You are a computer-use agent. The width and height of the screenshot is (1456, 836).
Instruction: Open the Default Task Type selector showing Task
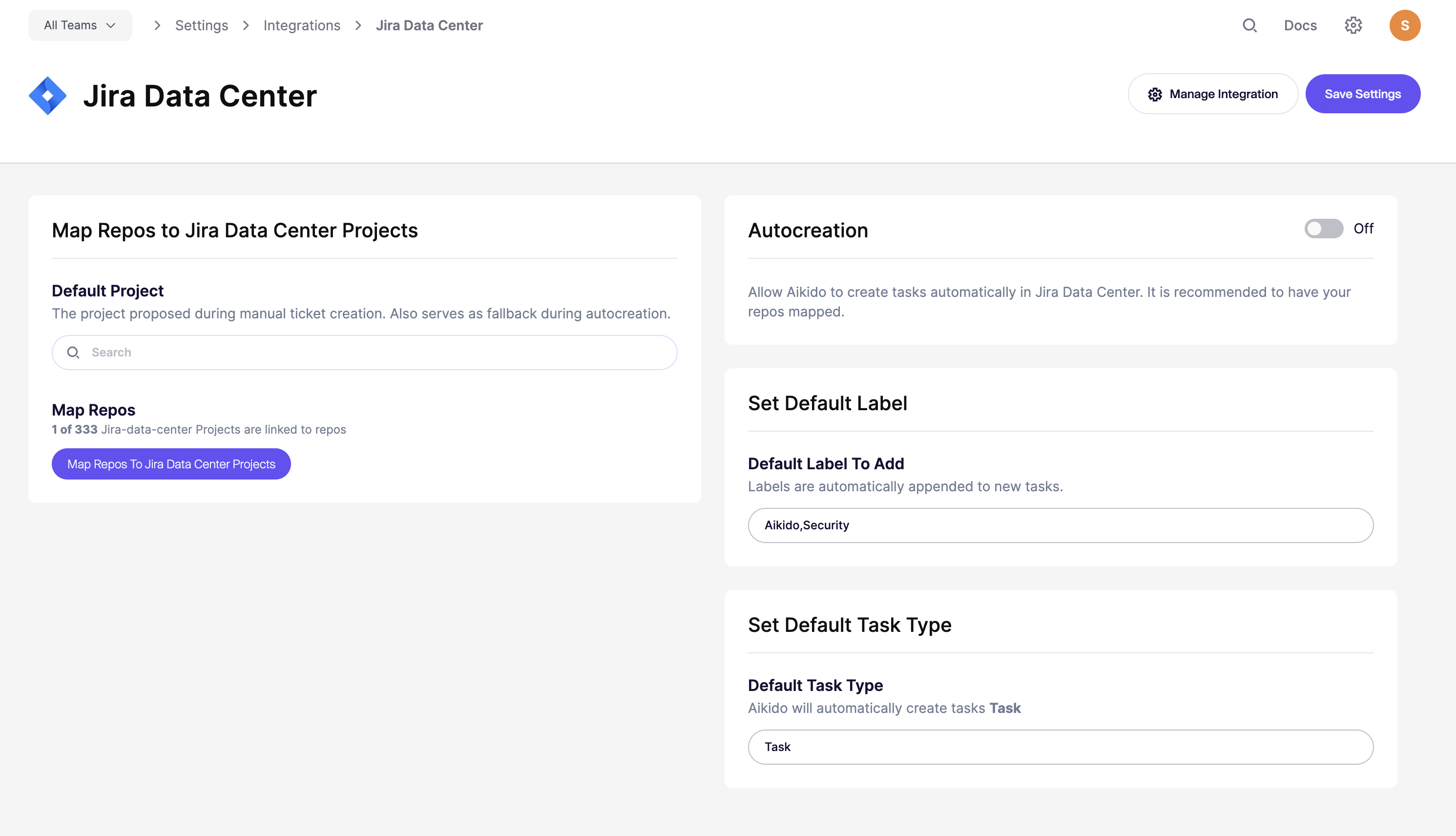(1060, 747)
